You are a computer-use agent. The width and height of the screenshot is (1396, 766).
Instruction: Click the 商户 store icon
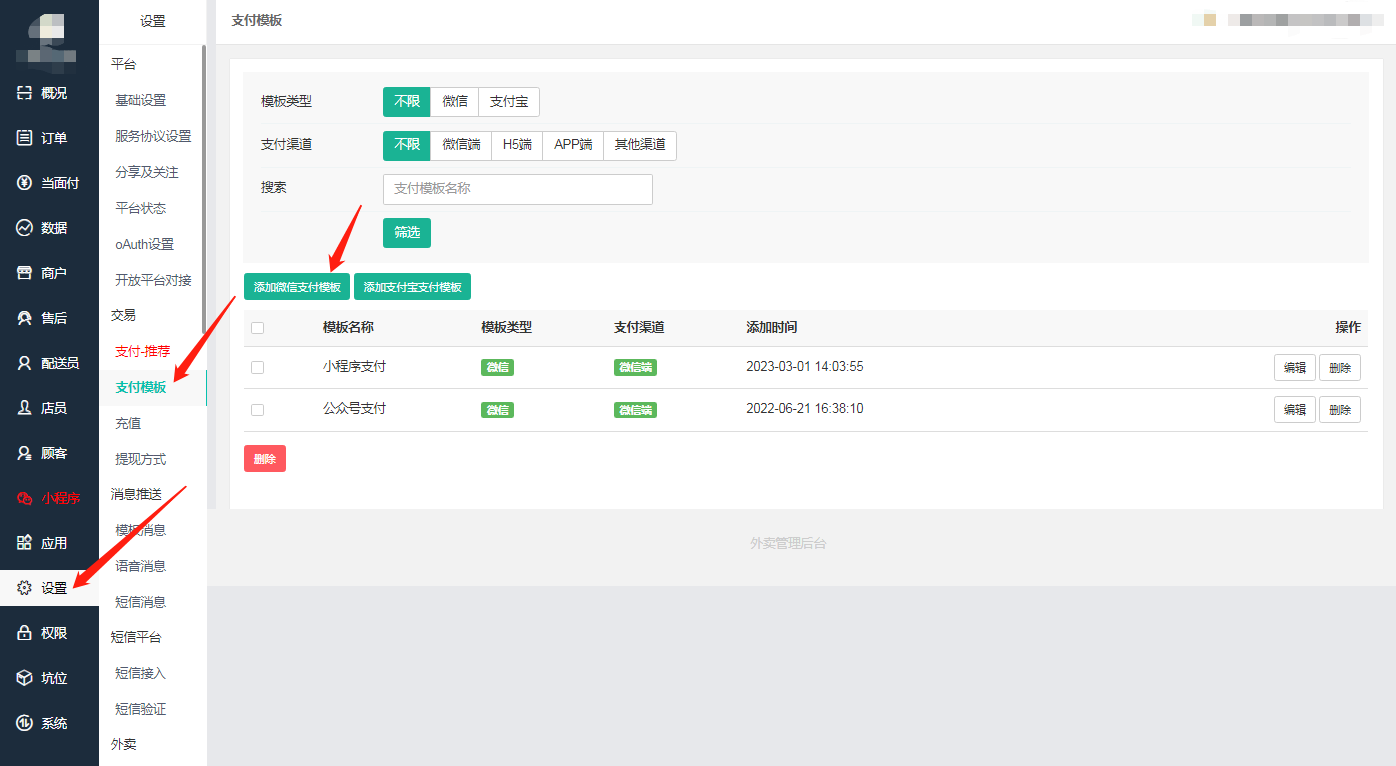coord(25,273)
